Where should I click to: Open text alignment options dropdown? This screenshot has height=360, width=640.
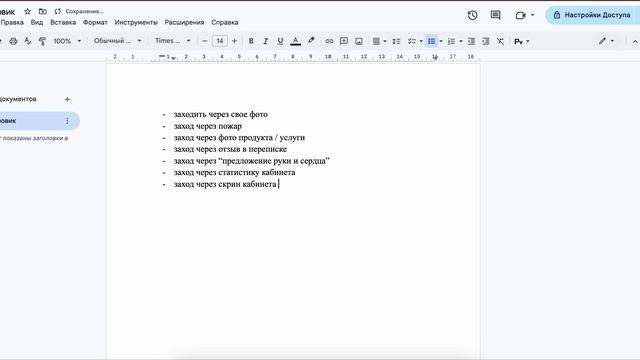(379, 41)
